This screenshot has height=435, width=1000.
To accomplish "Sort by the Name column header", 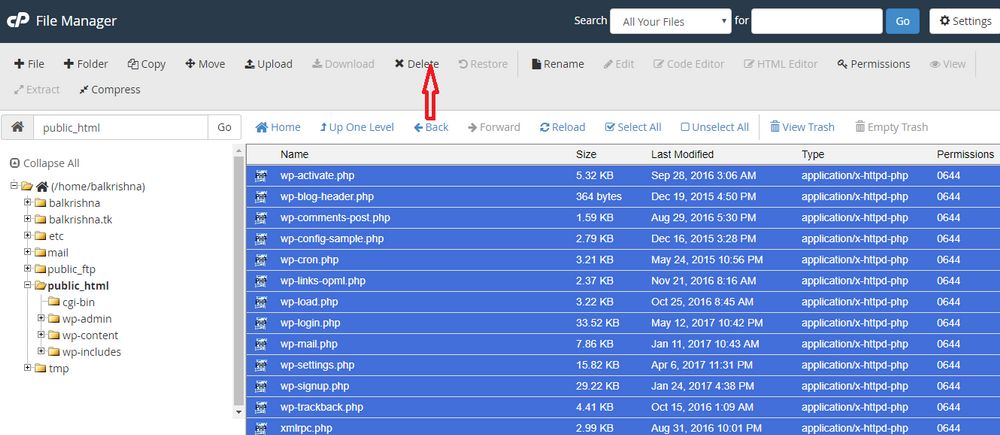I will tap(294, 154).
